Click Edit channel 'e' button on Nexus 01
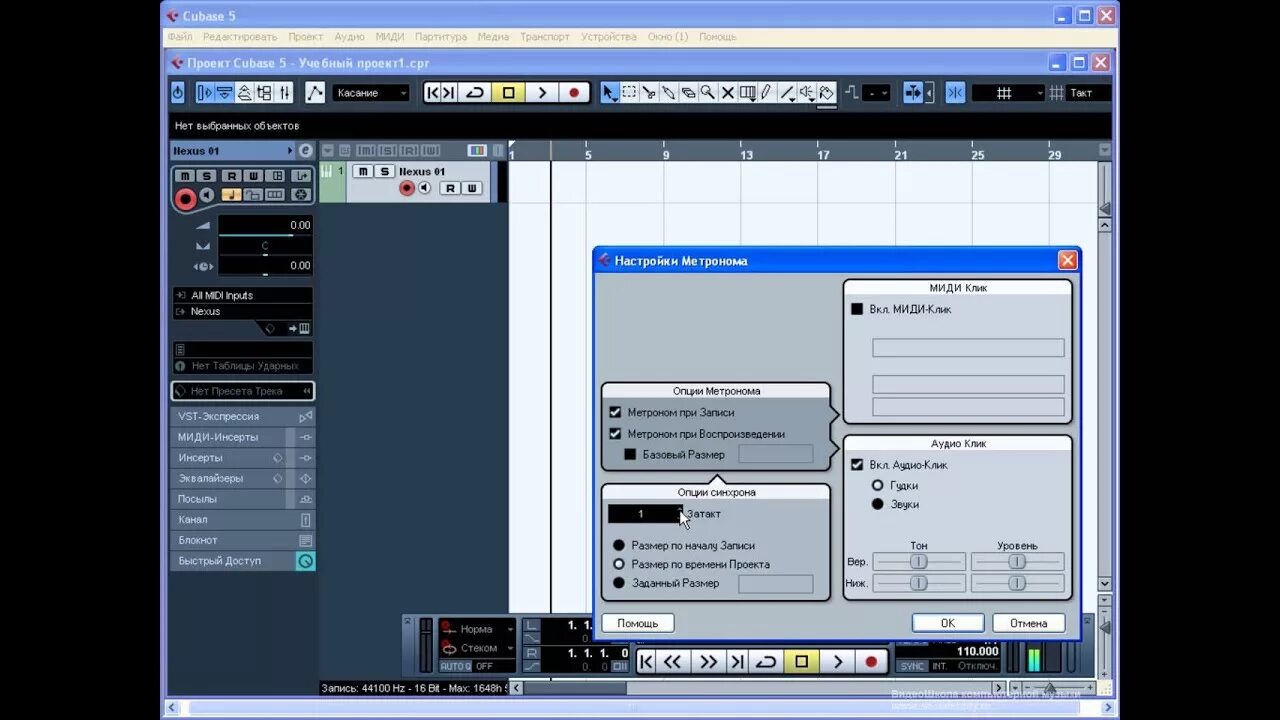 [x=305, y=151]
